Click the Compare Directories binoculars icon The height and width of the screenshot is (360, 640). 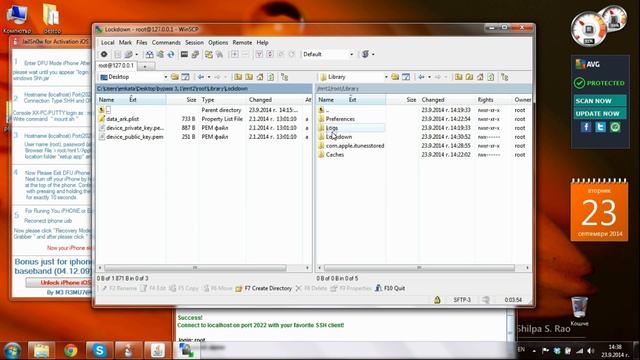tap(149, 54)
